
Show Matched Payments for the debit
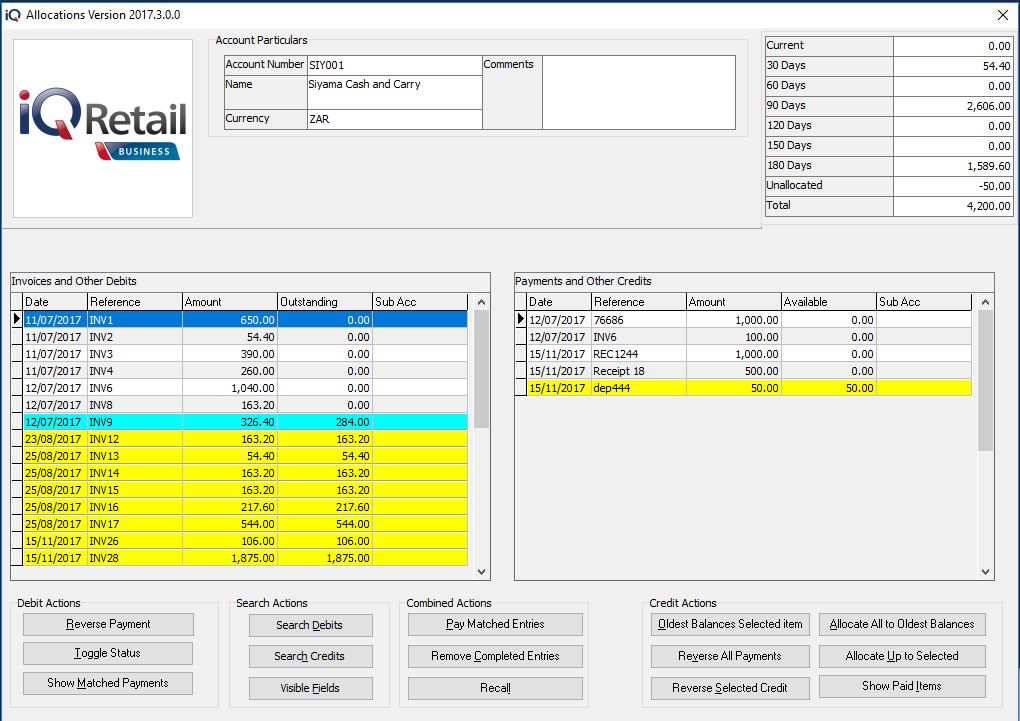tap(108, 683)
